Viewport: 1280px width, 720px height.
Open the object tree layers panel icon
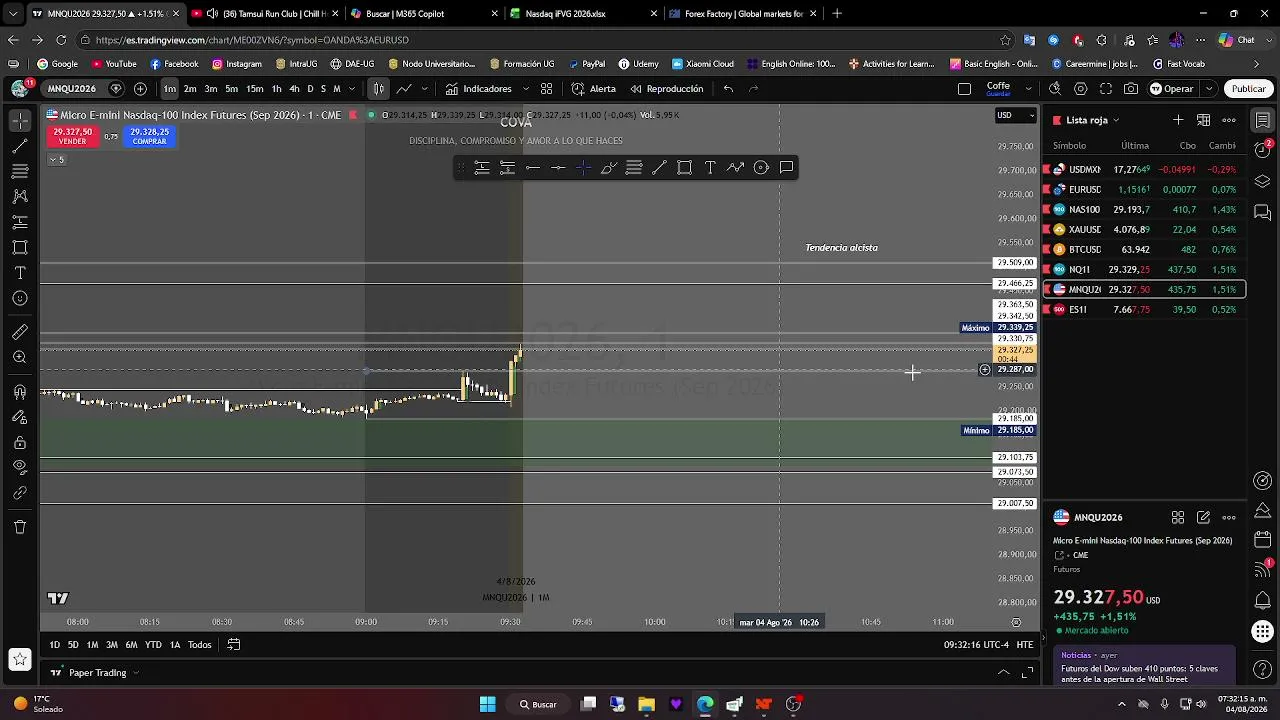pyautogui.click(x=1263, y=182)
